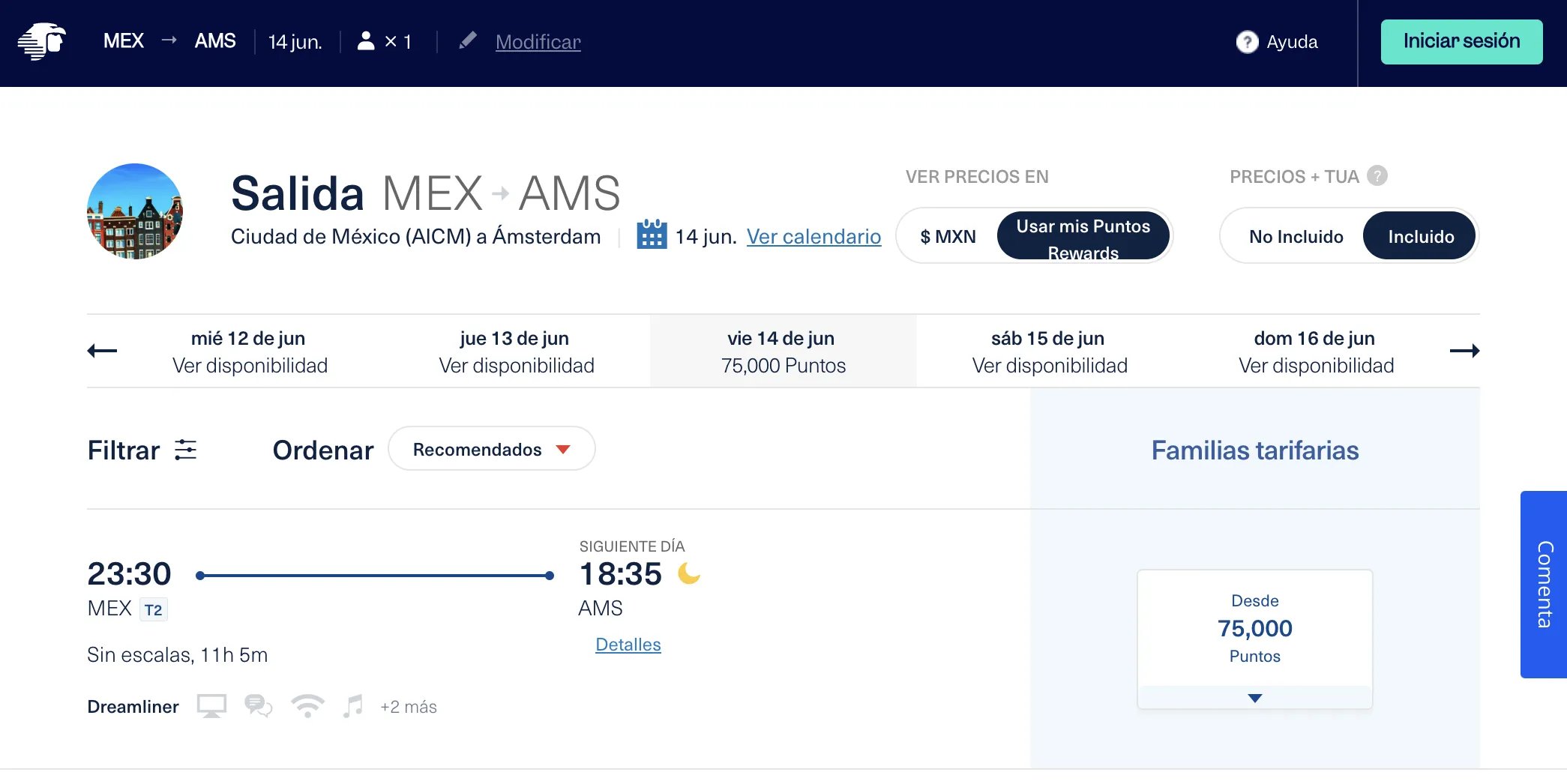
Task: Click the Sin escalas, 11h 5m text
Action: click(177, 655)
